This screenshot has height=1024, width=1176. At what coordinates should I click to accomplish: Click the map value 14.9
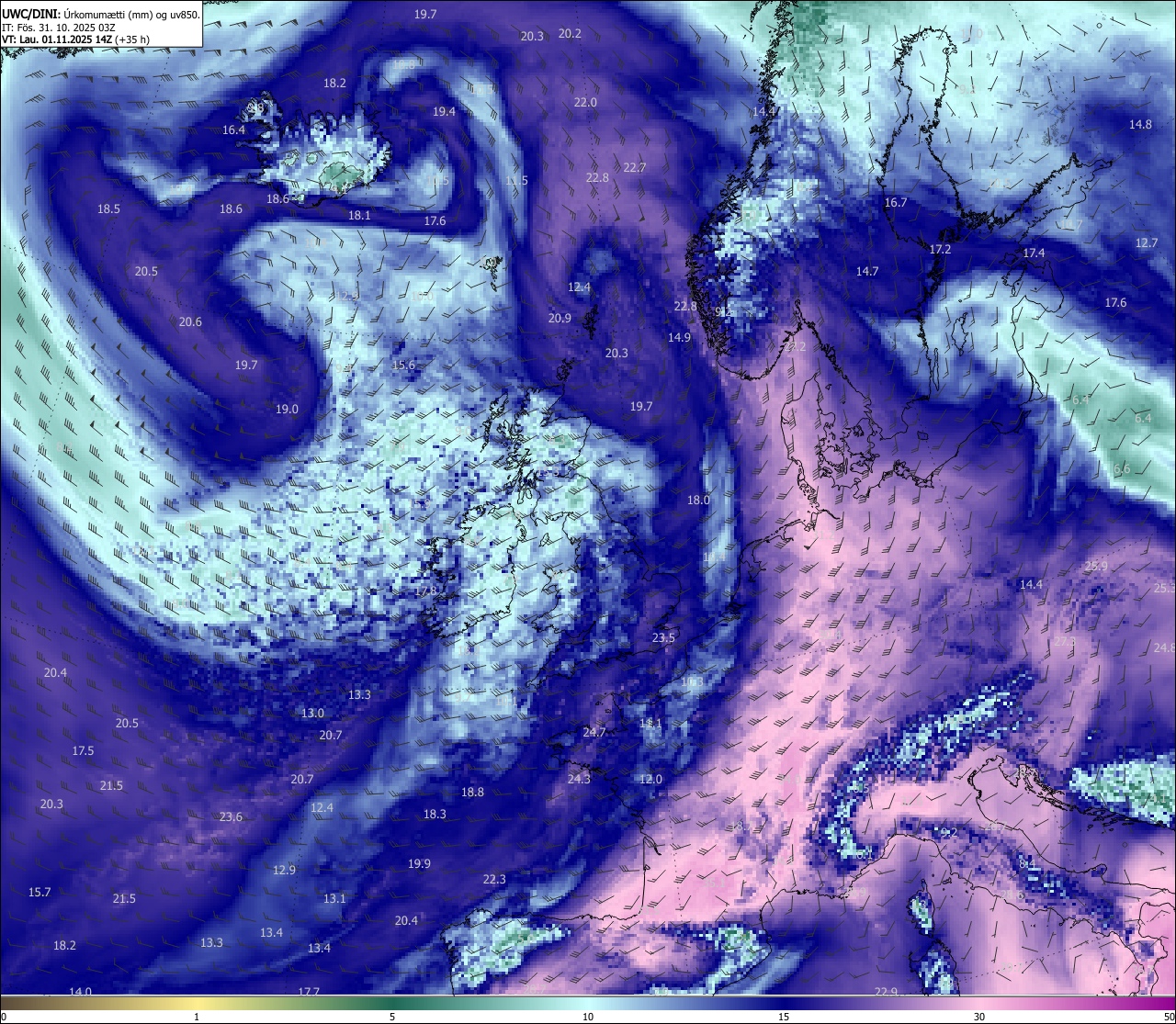(679, 337)
